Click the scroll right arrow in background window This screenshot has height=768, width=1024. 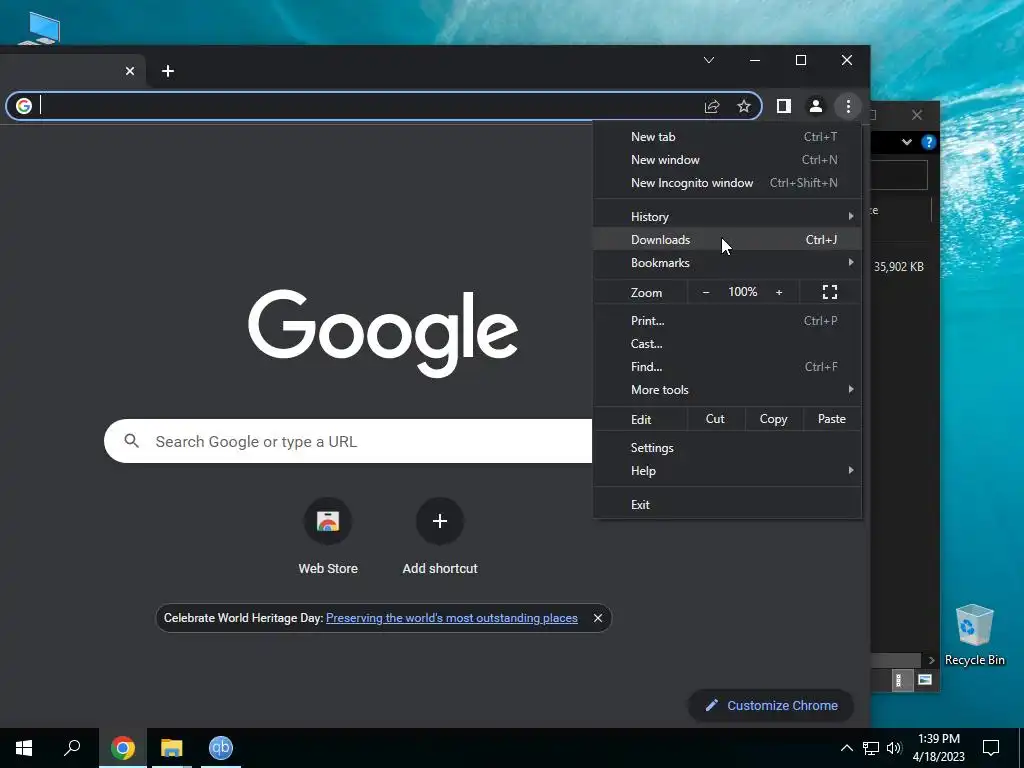931,660
